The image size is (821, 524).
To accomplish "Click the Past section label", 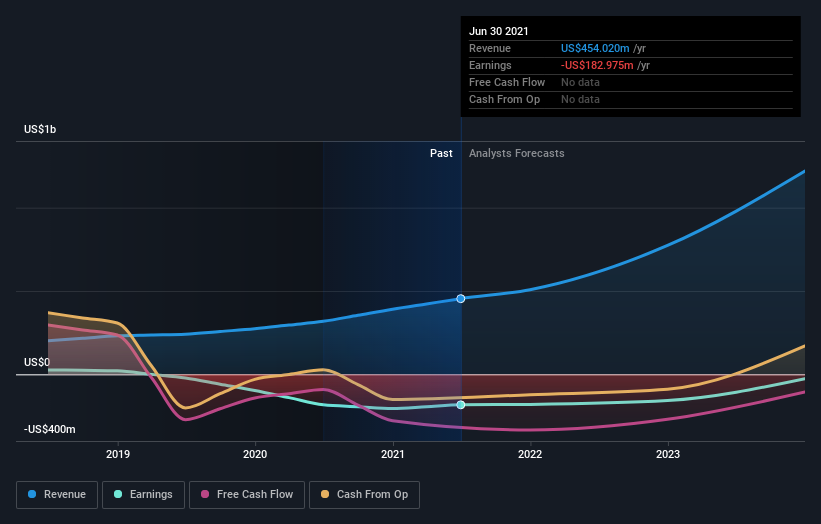I will 441,153.
